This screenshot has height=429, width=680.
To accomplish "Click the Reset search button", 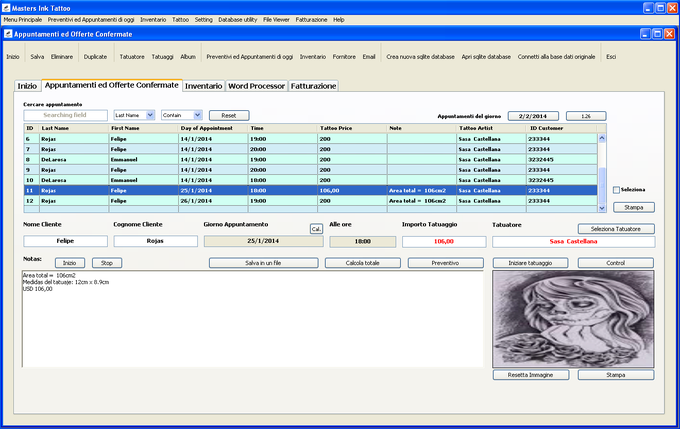I will (x=229, y=115).
